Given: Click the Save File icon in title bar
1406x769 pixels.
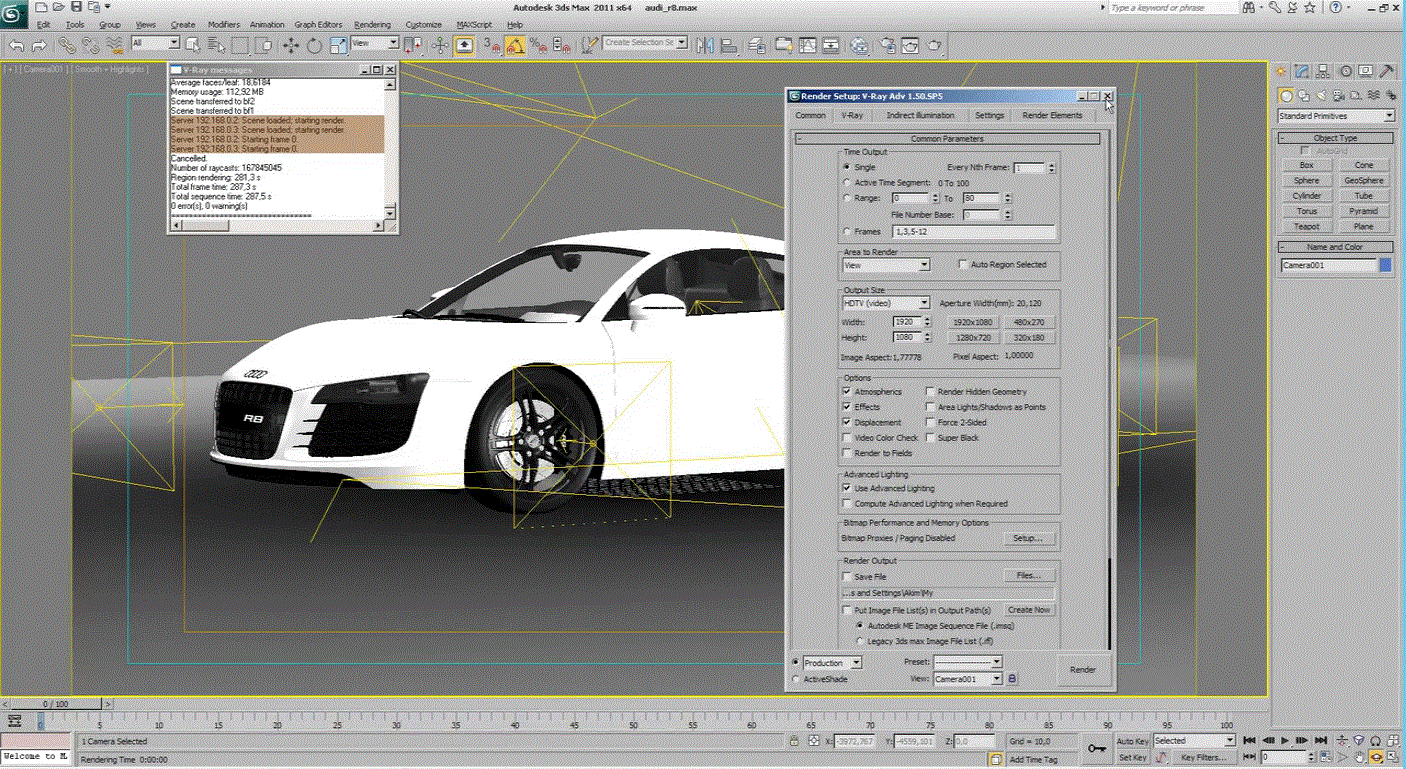Looking at the screenshot, I should click(x=76, y=7).
